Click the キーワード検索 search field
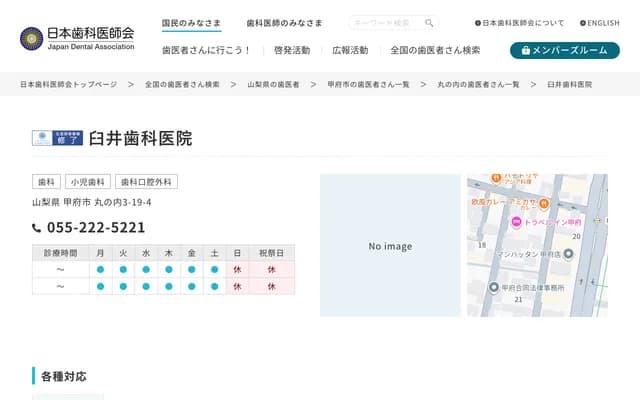 point(385,22)
